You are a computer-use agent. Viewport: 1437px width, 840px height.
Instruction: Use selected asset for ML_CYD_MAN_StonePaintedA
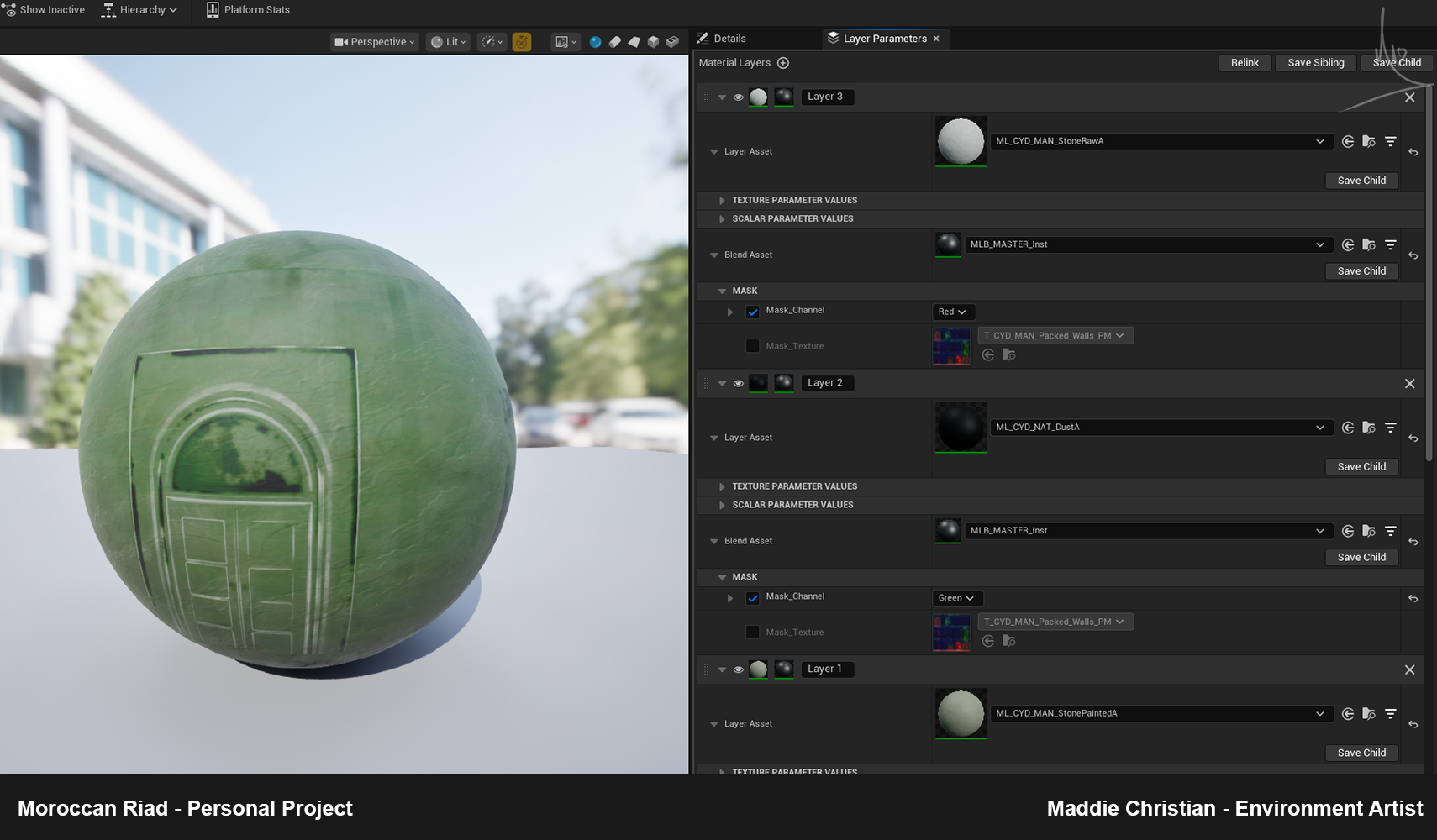(1348, 714)
